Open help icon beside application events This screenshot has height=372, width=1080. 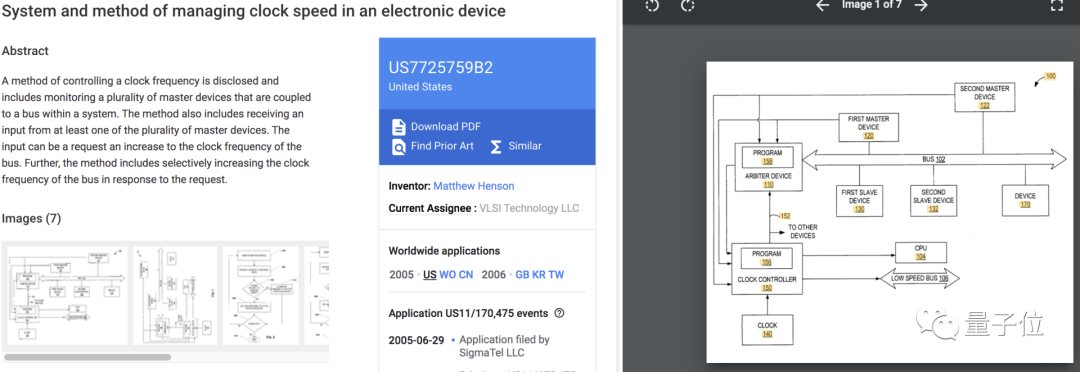point(559,313)
